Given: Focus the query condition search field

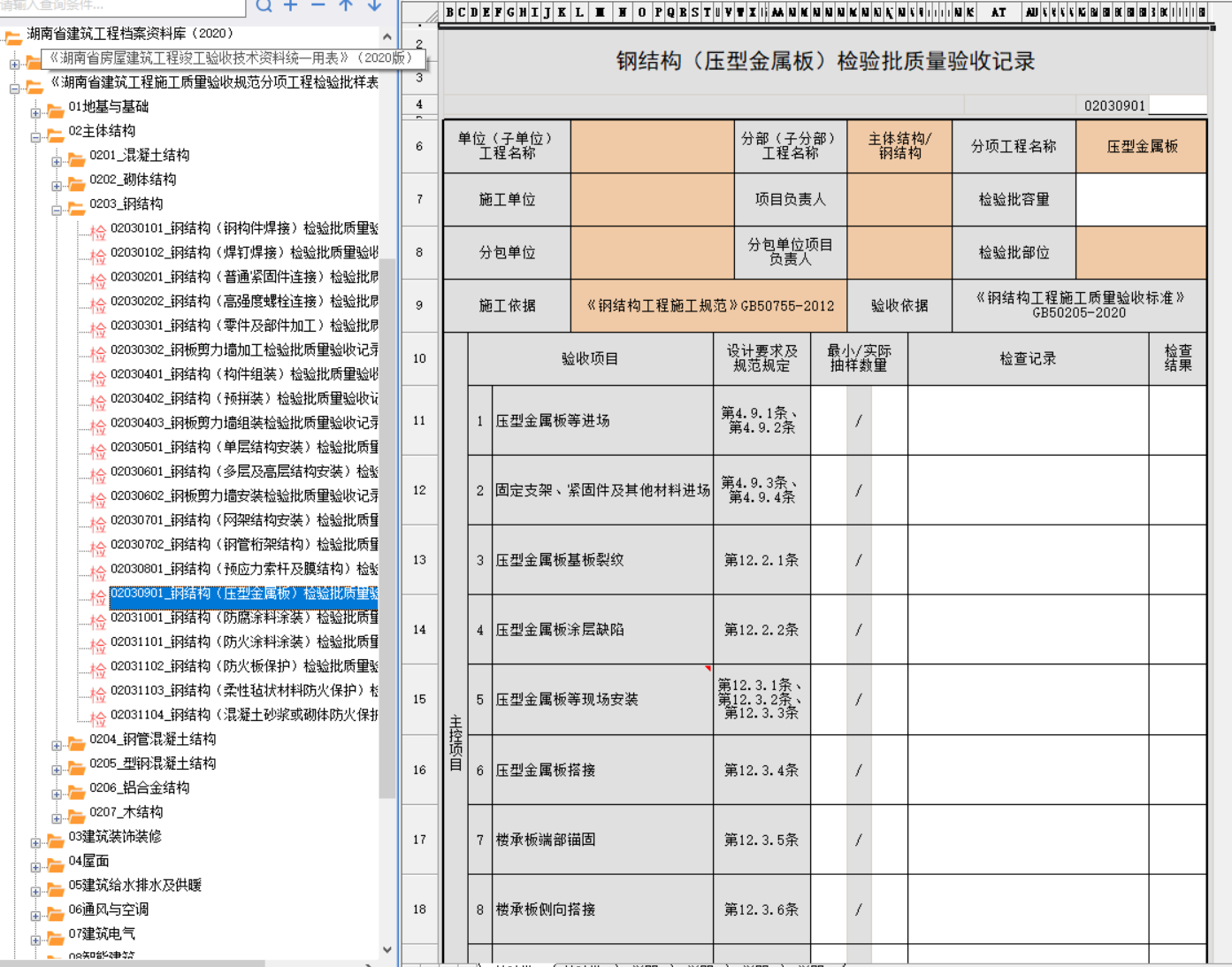Looking at the screenshot, I should [x=123, y=6].
